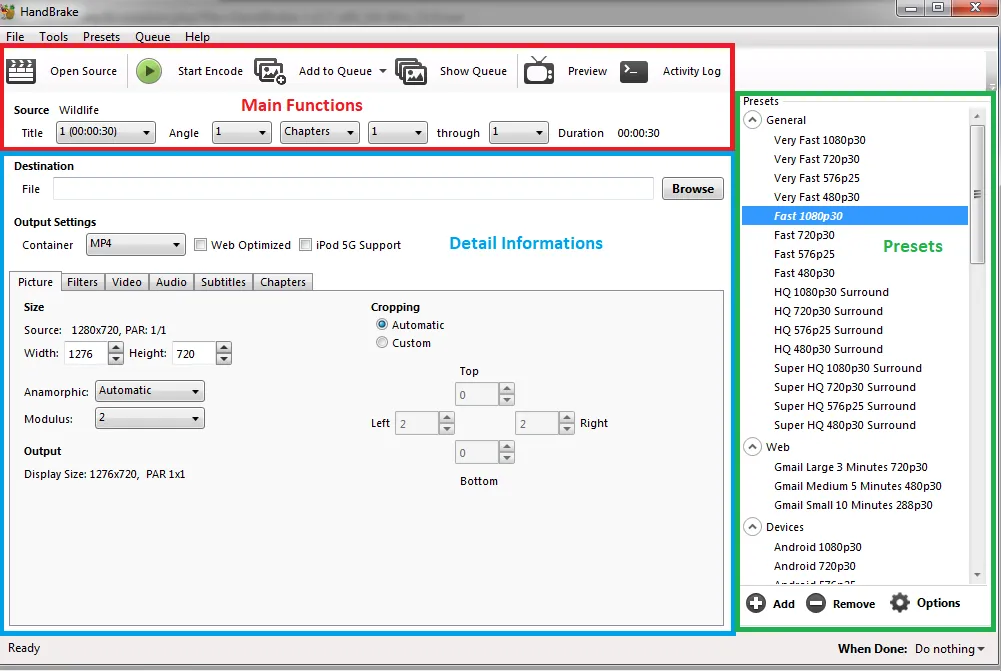Select Super HQ 720p30 Surround preset

pyautogui.click(x=845, y=387)
